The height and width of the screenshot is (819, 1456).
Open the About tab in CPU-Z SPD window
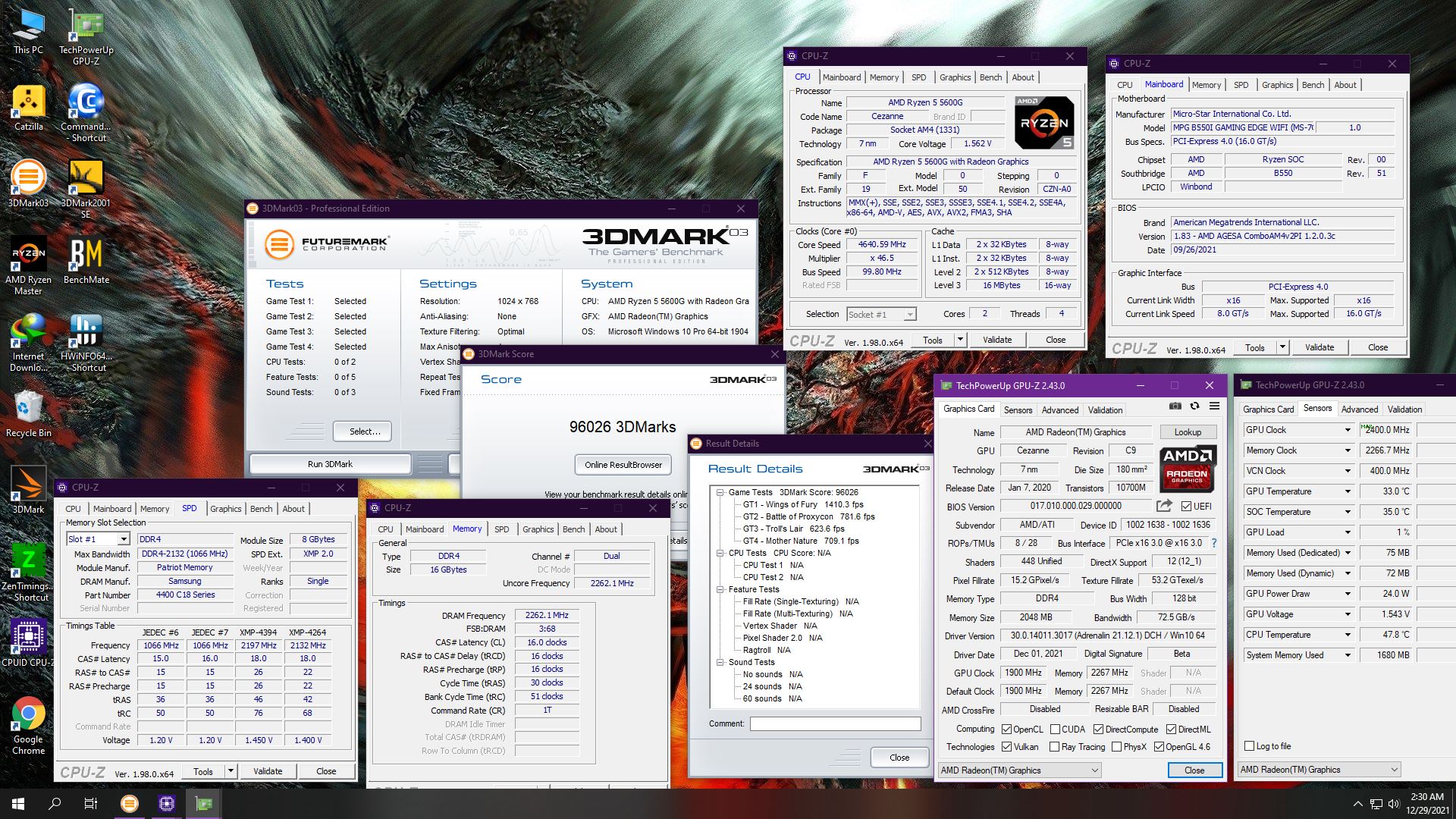click(293, 509)
